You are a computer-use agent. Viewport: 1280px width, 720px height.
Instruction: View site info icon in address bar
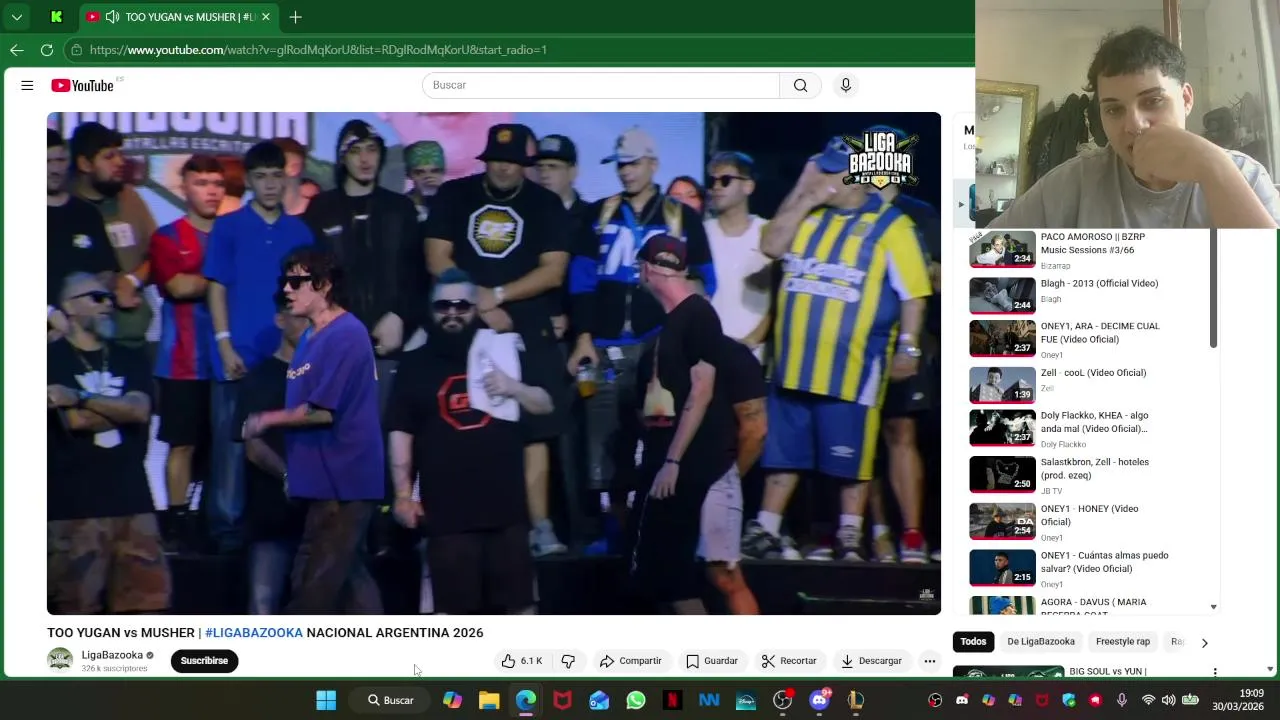[76, 49]
